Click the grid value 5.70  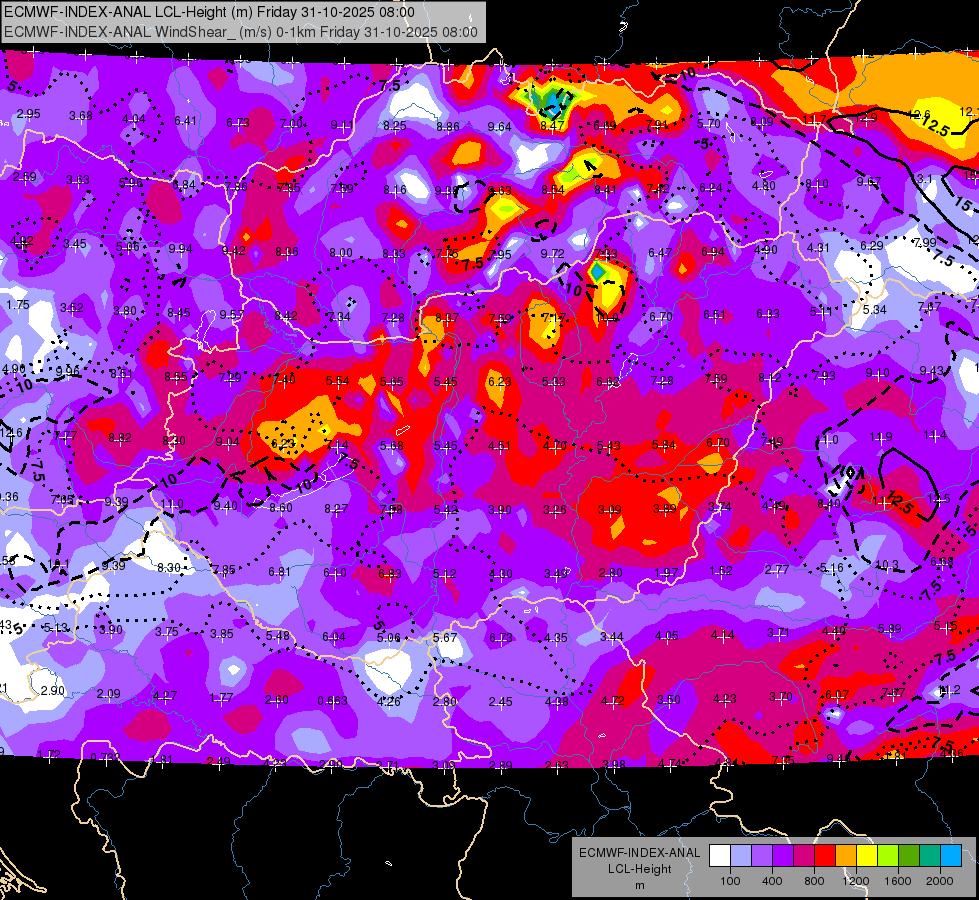[709, 124]
